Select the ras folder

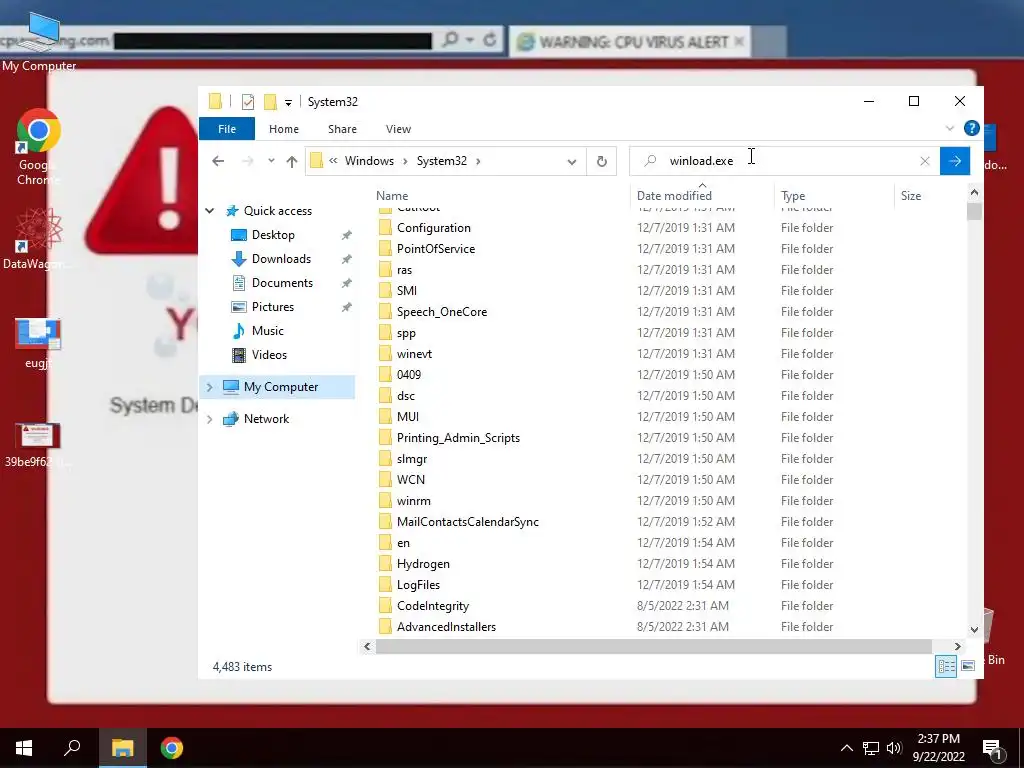[404, 270]
